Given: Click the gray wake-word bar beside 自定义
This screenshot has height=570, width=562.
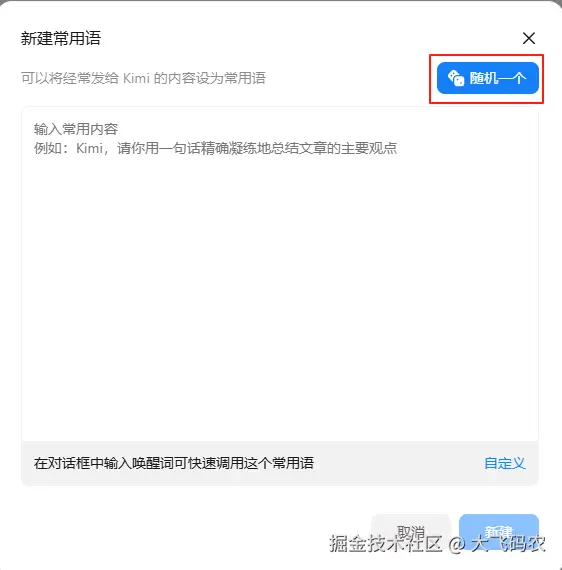Looking at the screenshot, I should [x=280, y=463].
